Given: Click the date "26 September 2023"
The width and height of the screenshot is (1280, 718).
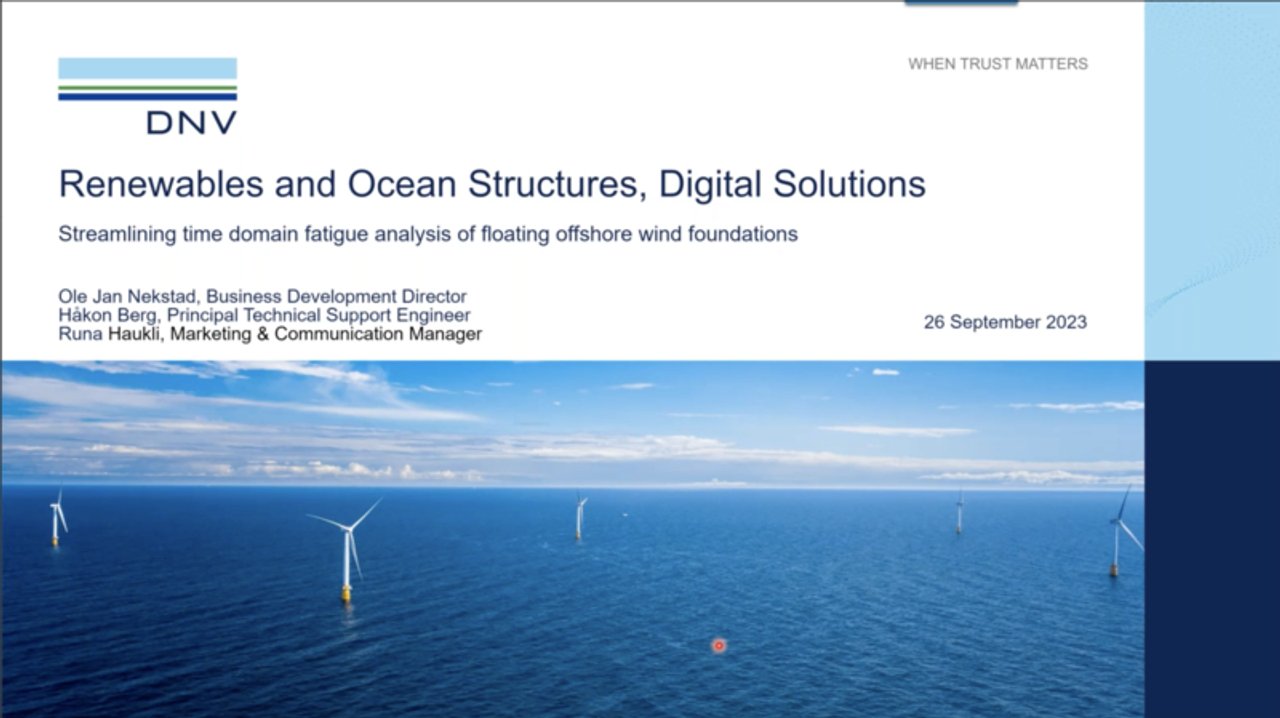Looking at the screenshot, I should [x=1005, y=322].
